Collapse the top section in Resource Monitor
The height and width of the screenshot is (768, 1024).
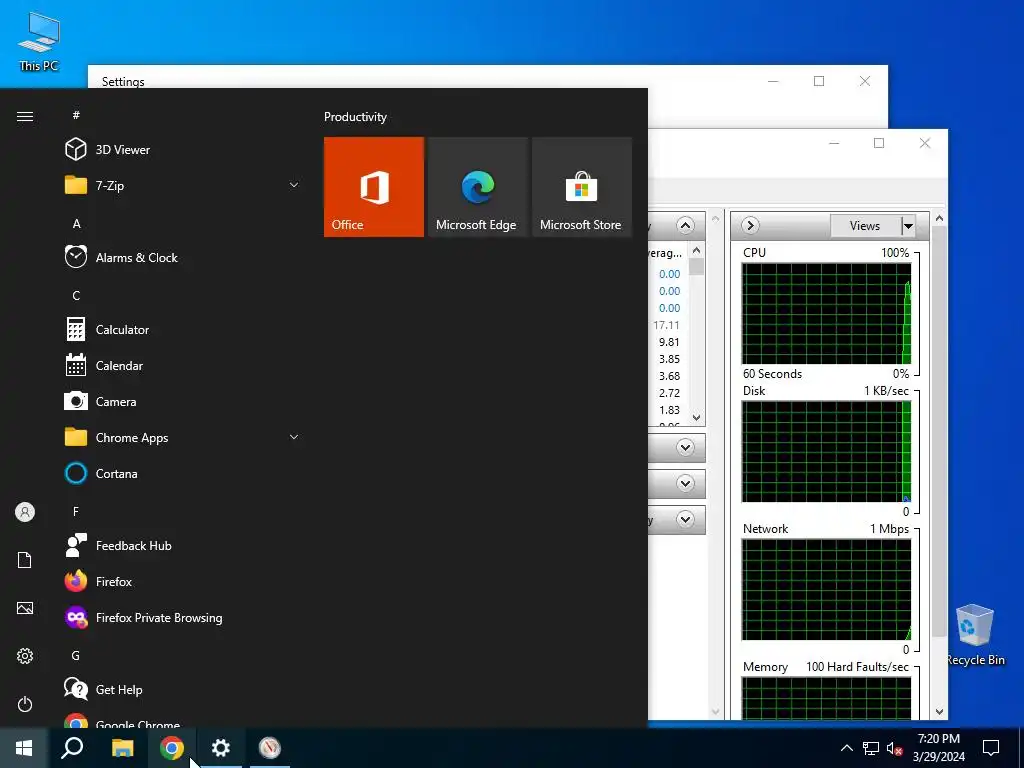(685, 226)
